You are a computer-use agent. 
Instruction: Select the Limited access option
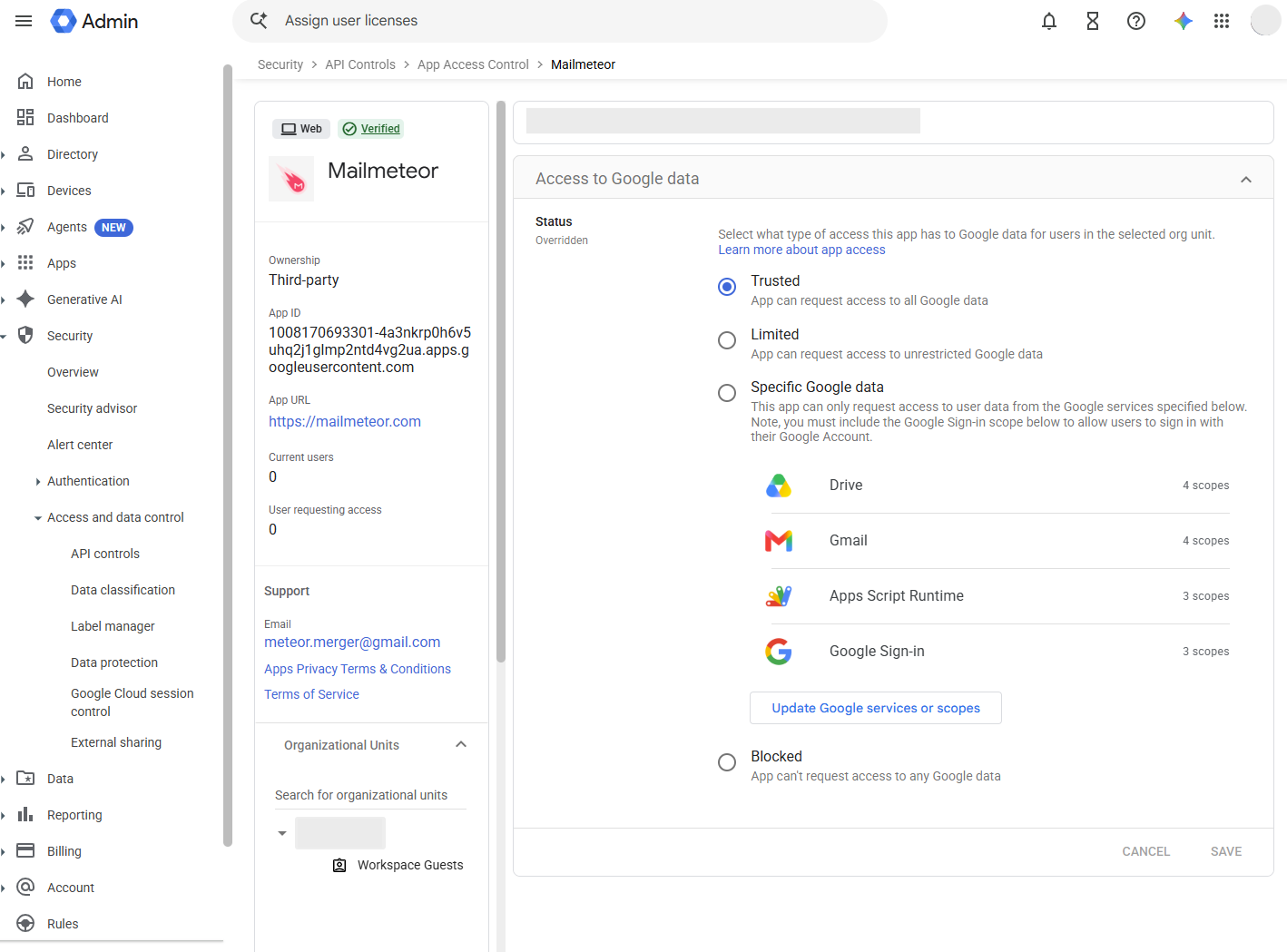727,340
